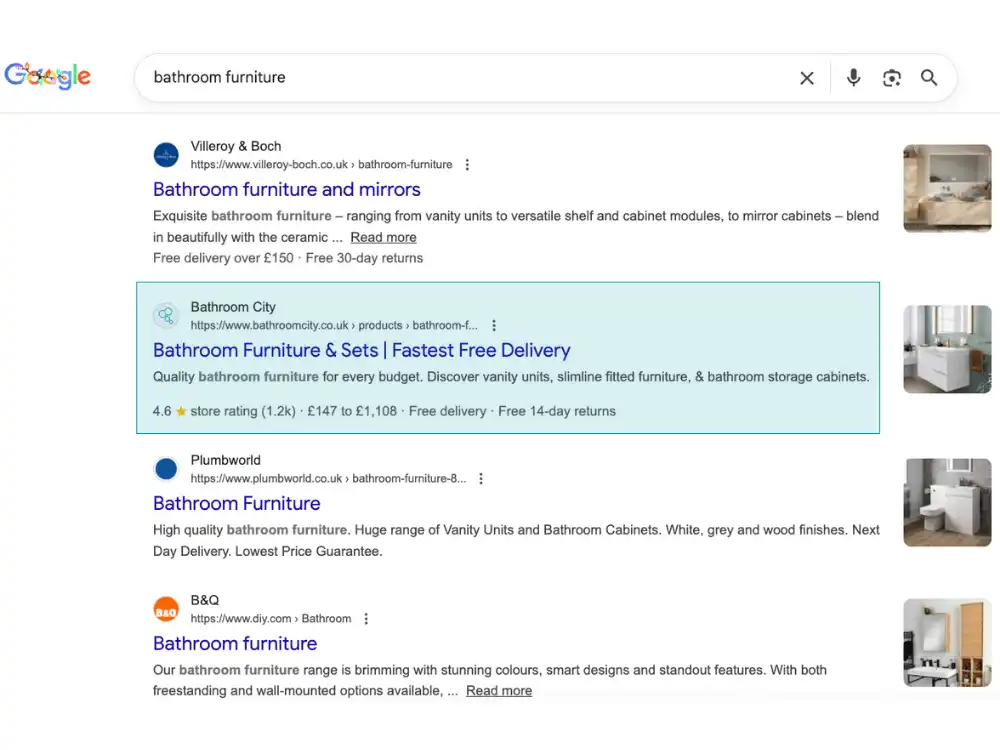Click the Villeroy & Boch site favicon

point(166,154)
